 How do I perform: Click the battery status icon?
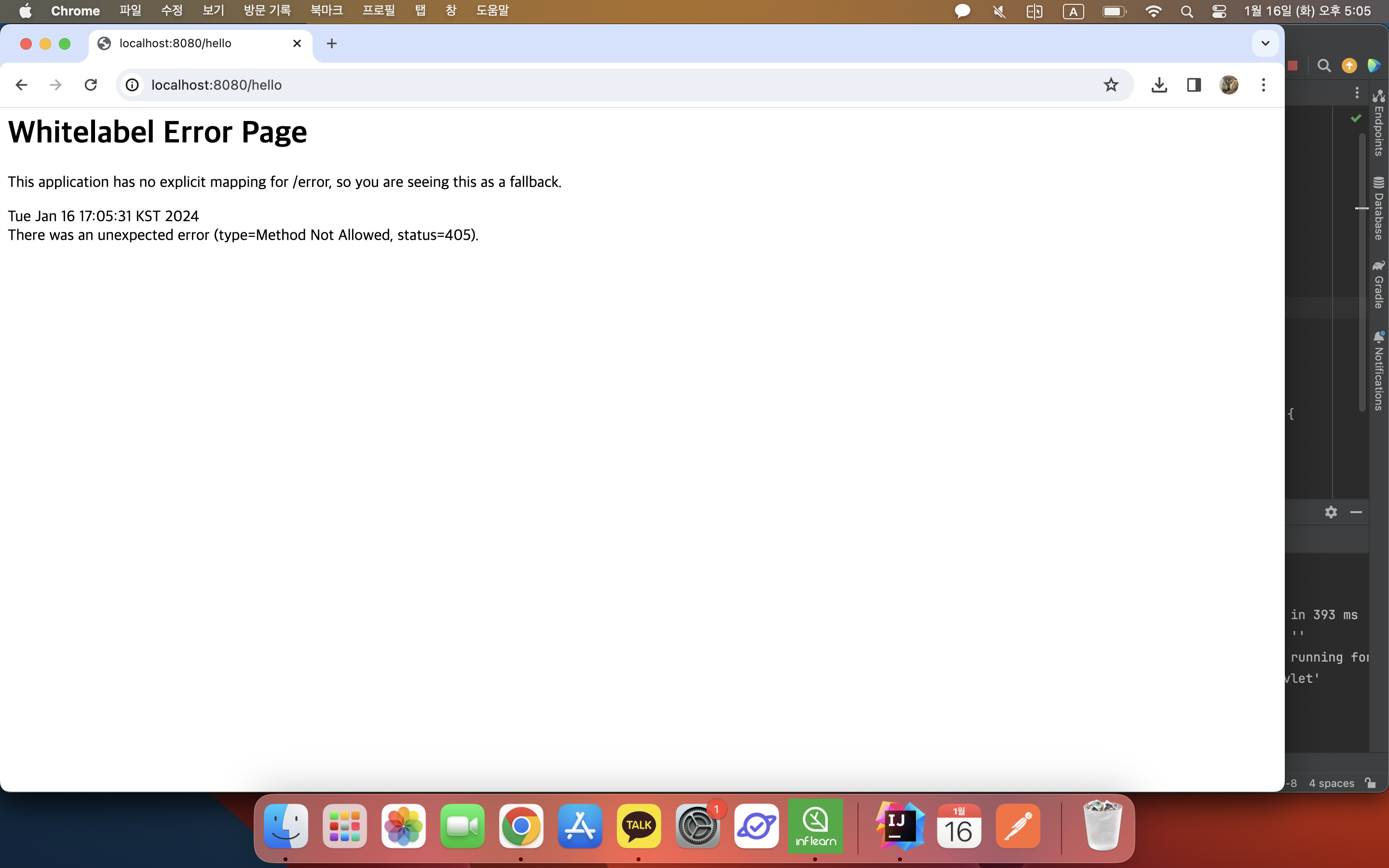click(x=1114, y=11)
